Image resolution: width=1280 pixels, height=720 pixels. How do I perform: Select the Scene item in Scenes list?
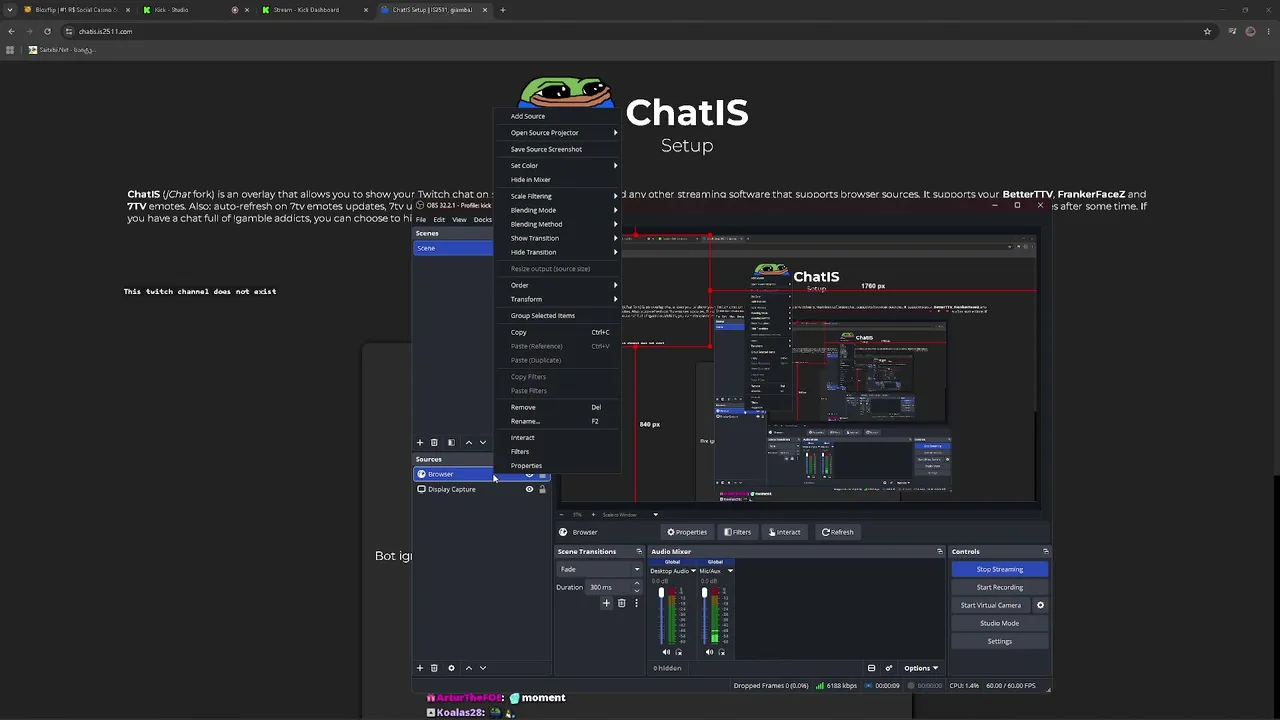click(453, 248)
